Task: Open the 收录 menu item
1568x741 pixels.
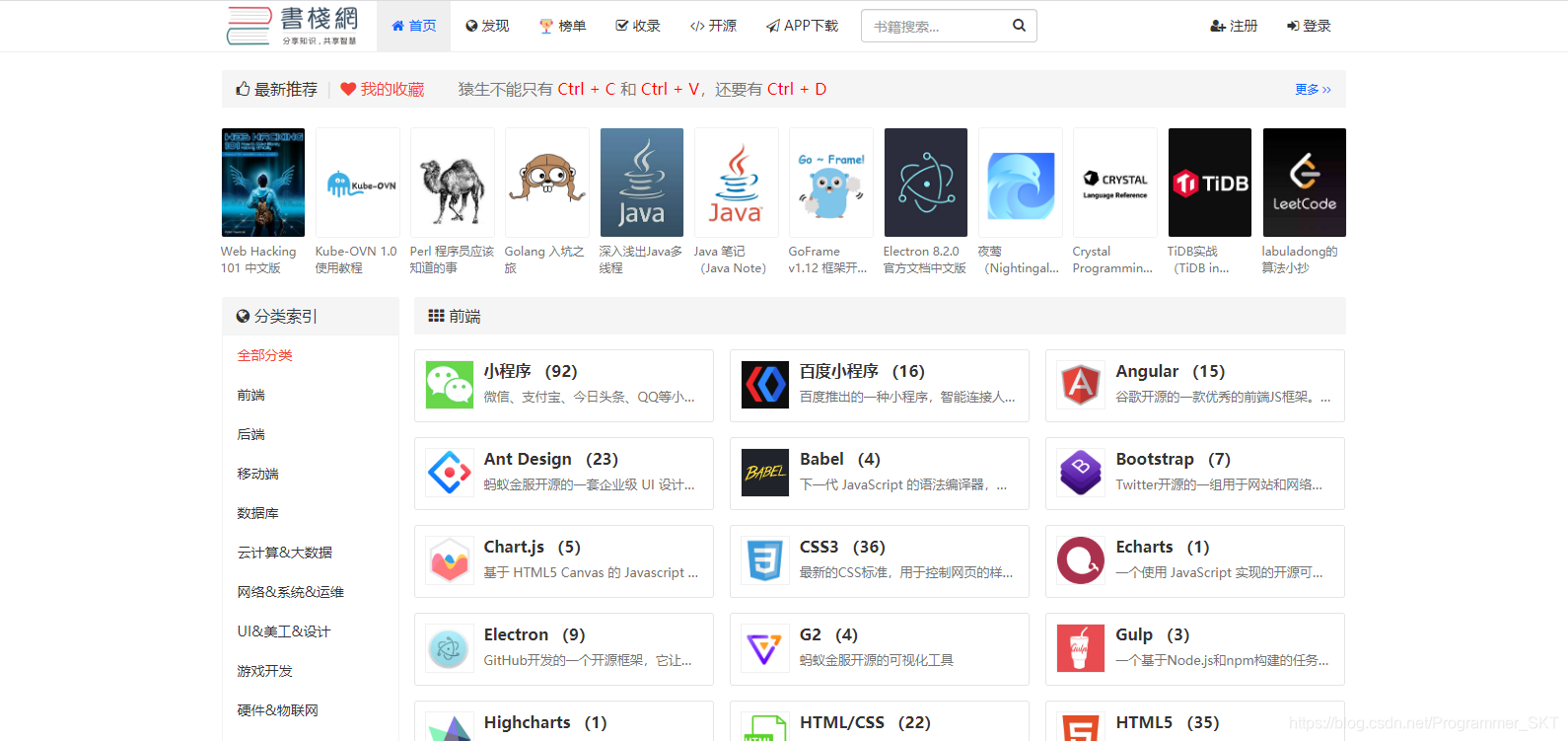Action: tap(638, 26)
